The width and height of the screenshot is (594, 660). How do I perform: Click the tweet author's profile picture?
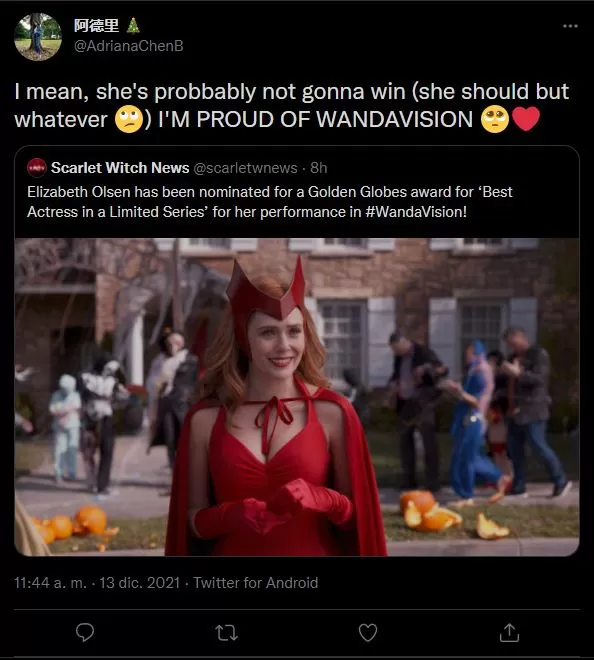(38, 37)
